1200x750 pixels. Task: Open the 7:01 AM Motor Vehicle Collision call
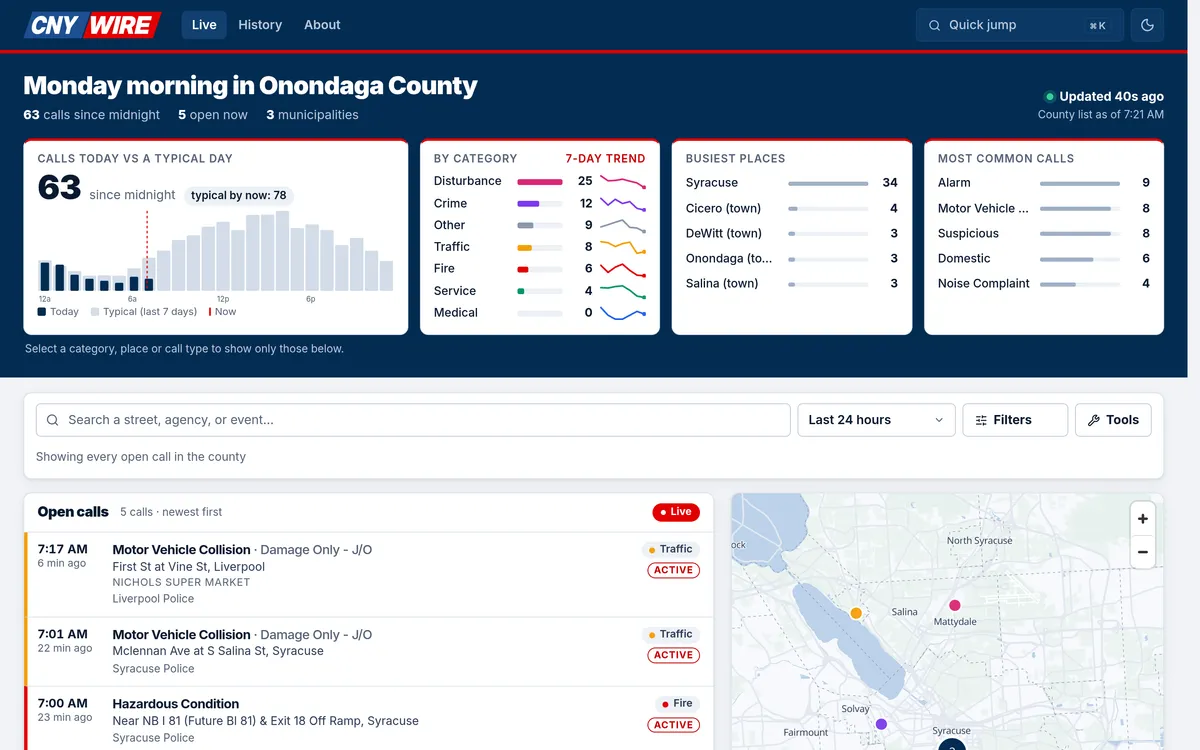[x=369, y=651]
